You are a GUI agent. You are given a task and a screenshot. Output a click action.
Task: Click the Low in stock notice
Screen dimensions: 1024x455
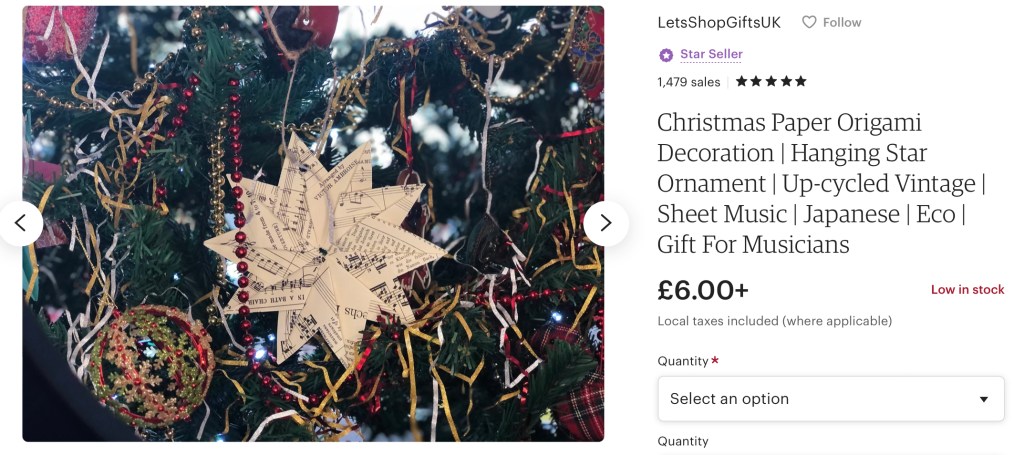tap(967, 290)
